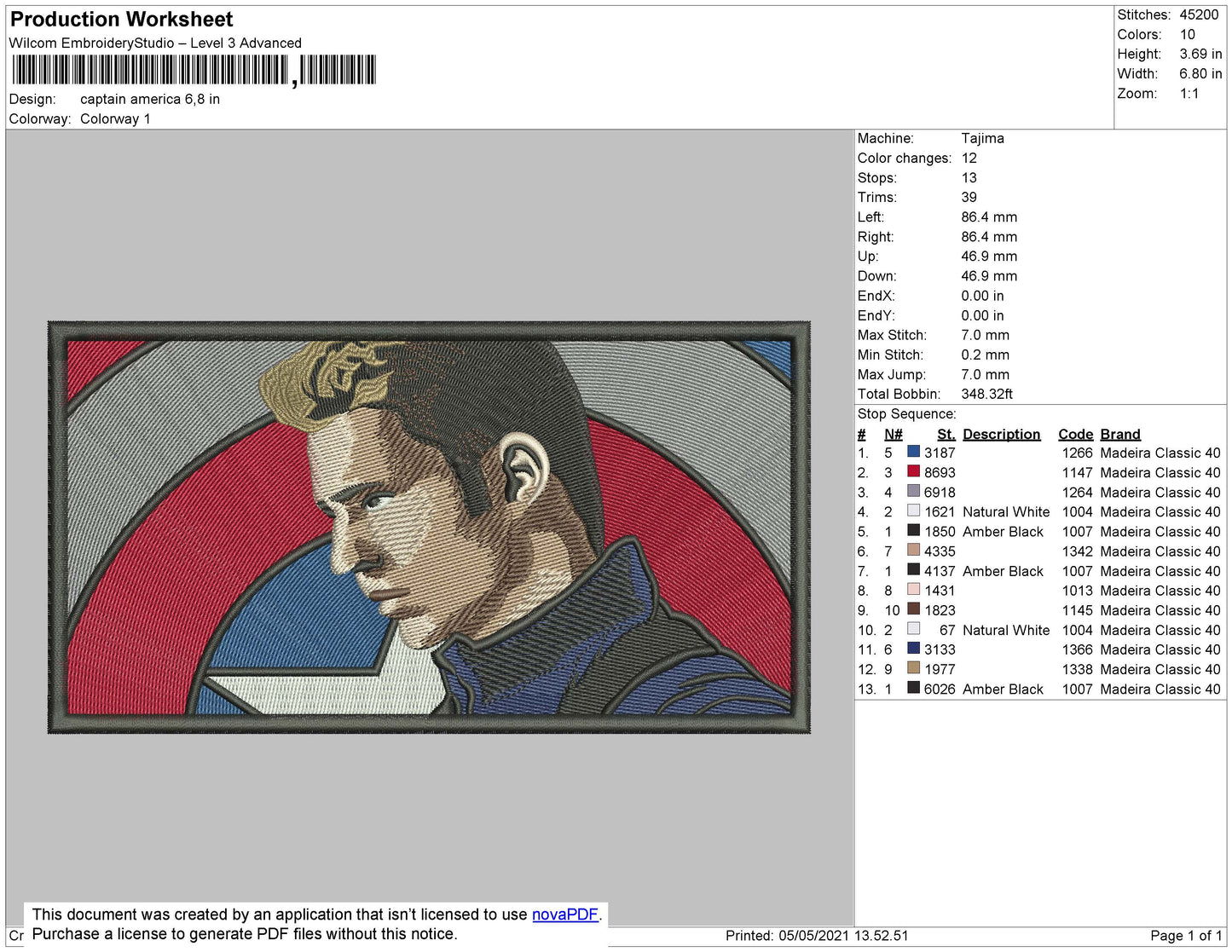Pick the navy swatch in stop 11

tap(913, 649)
